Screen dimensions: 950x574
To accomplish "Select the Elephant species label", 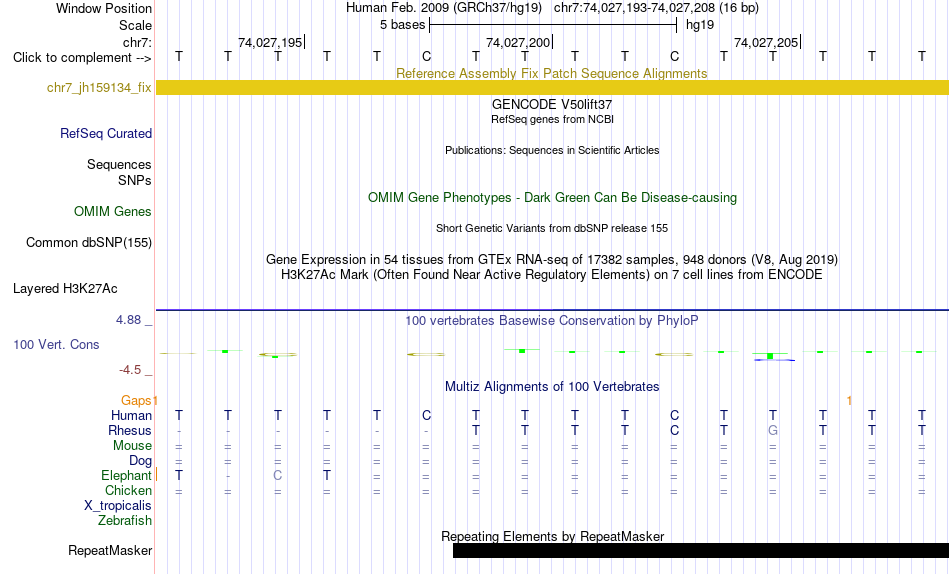I will click(126, 475).
